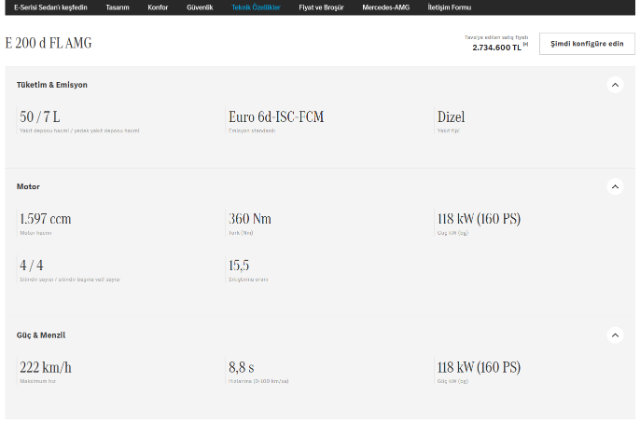Click the Maksimum hız label
The height and width of the screenshot is (423, 640).
[38, 381]
